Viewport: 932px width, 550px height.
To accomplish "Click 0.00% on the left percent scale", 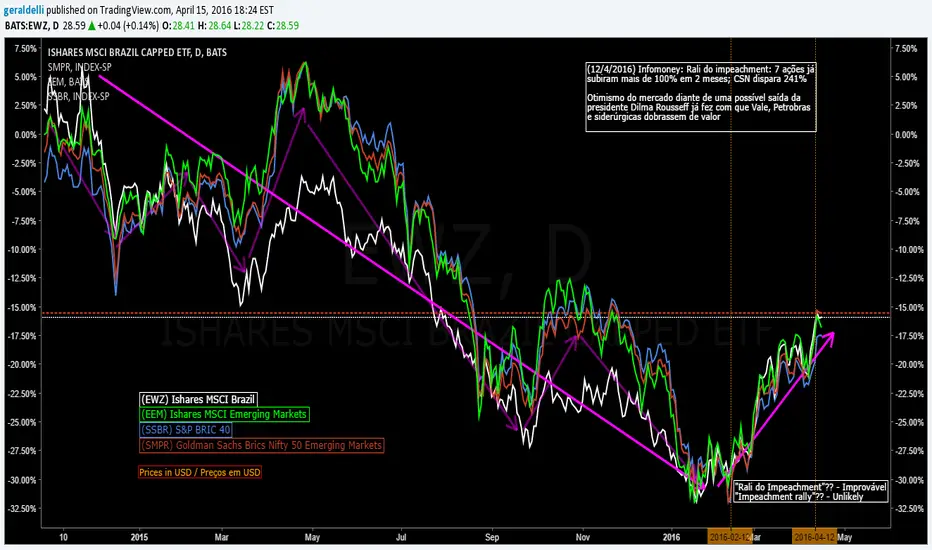I will coord(25,134).
